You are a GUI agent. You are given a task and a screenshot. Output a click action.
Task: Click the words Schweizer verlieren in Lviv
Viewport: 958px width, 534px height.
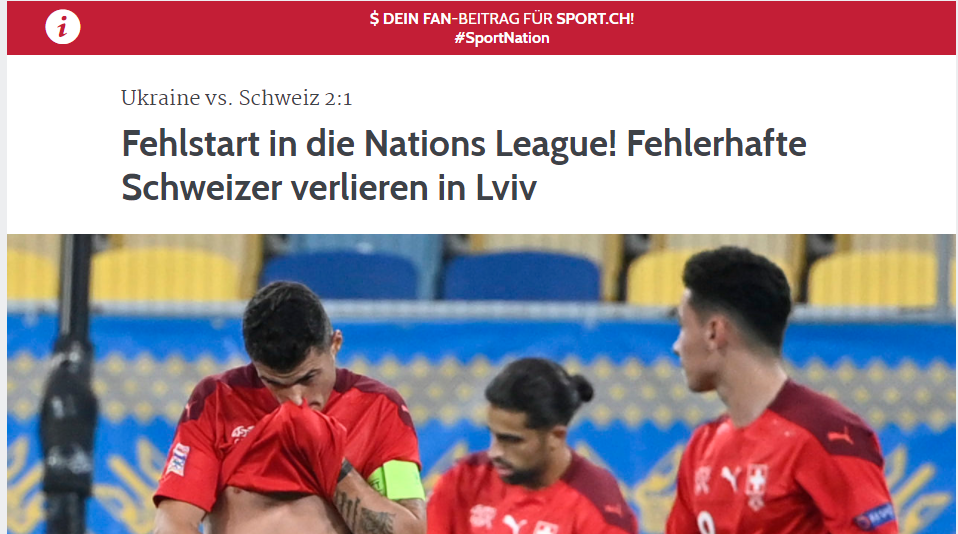[329, 187]
